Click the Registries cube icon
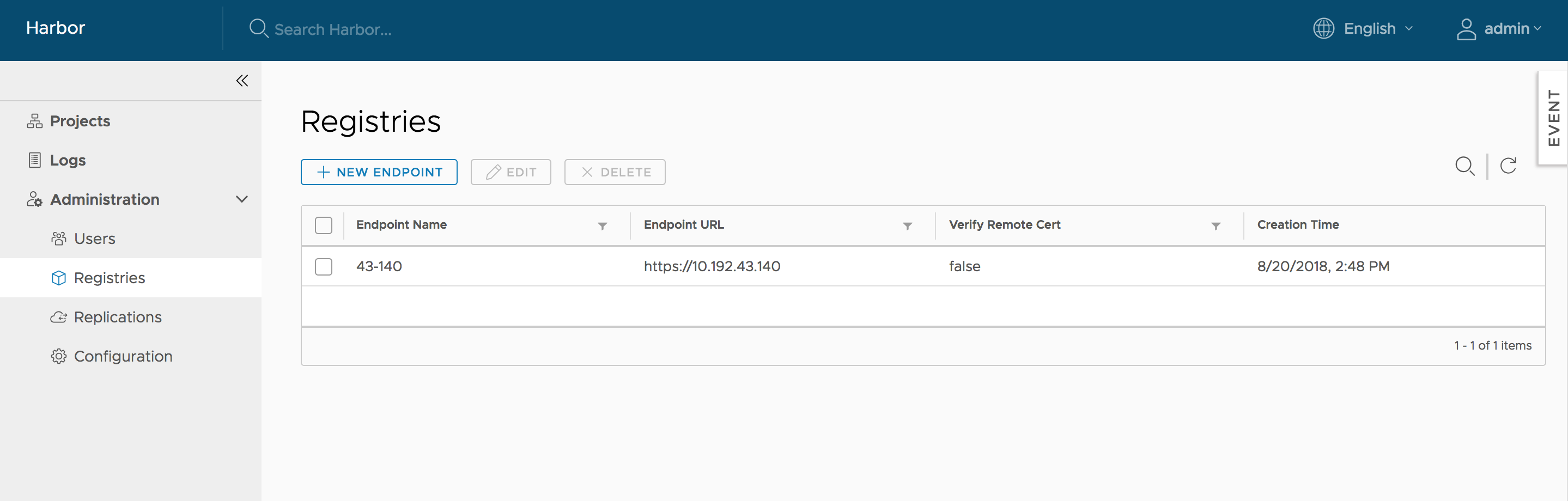The image size is (1568, 501). point(58,278)
